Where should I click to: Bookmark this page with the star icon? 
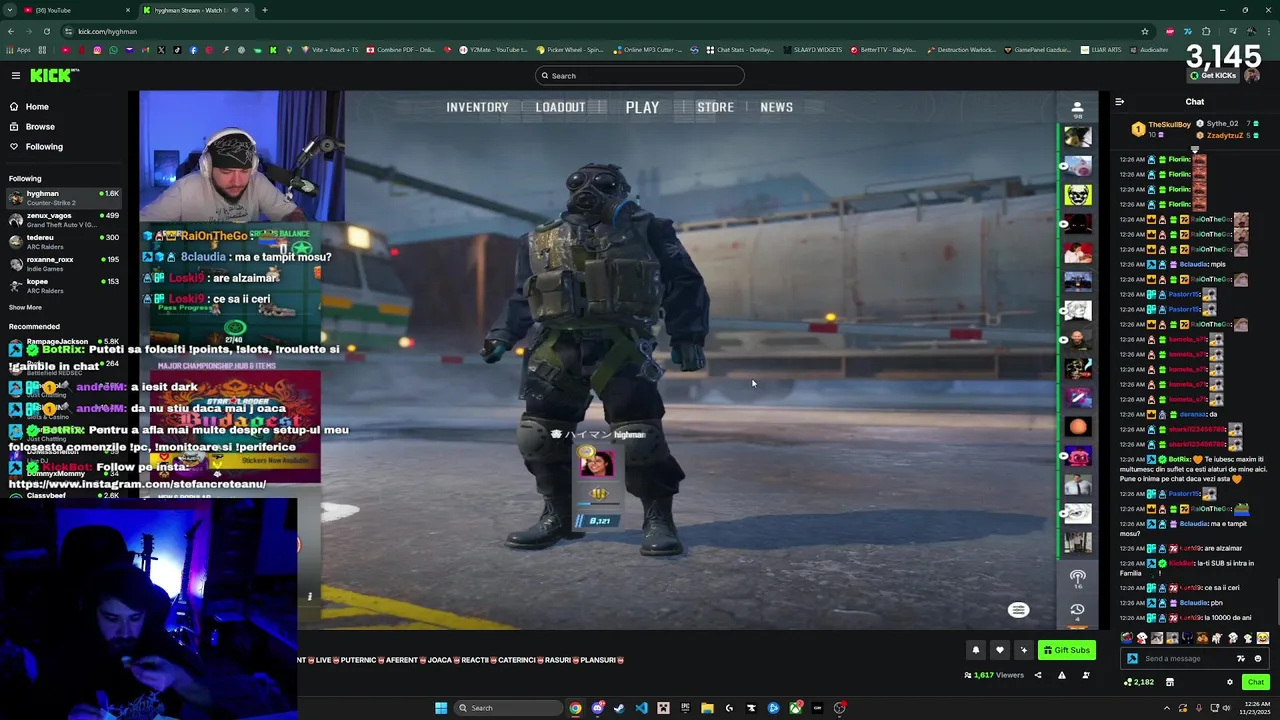(1145, 31)
